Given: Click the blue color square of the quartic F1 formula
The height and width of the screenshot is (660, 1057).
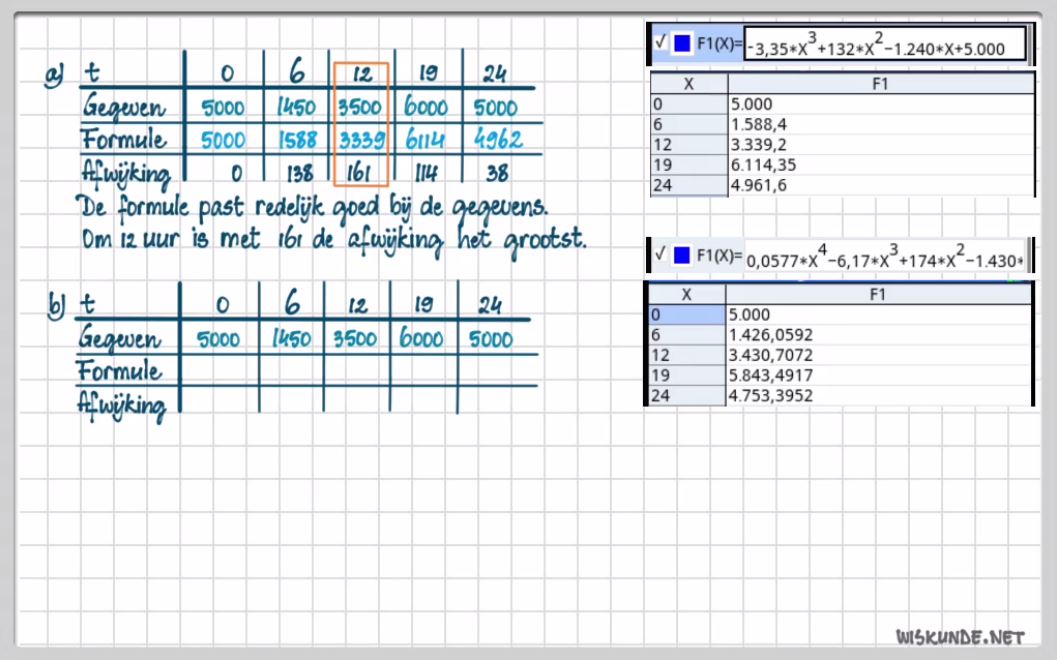Looking at the screenshot, I should [x=683, y=256].
